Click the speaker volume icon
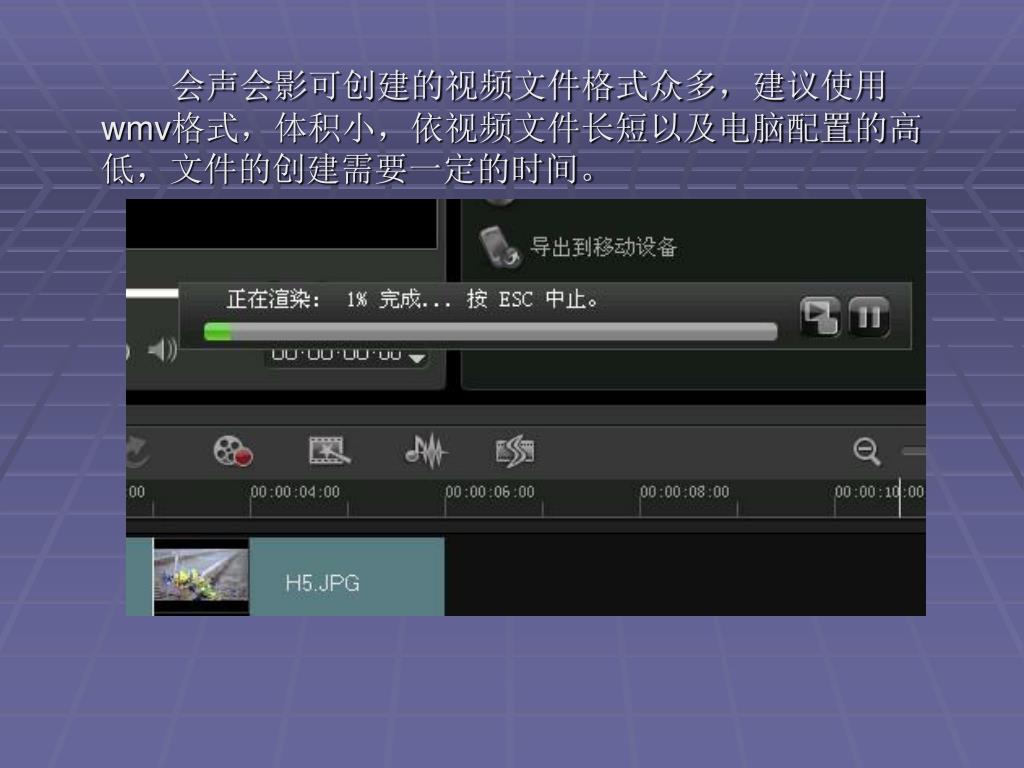The image size is (1024, 768). click(162, 350)
